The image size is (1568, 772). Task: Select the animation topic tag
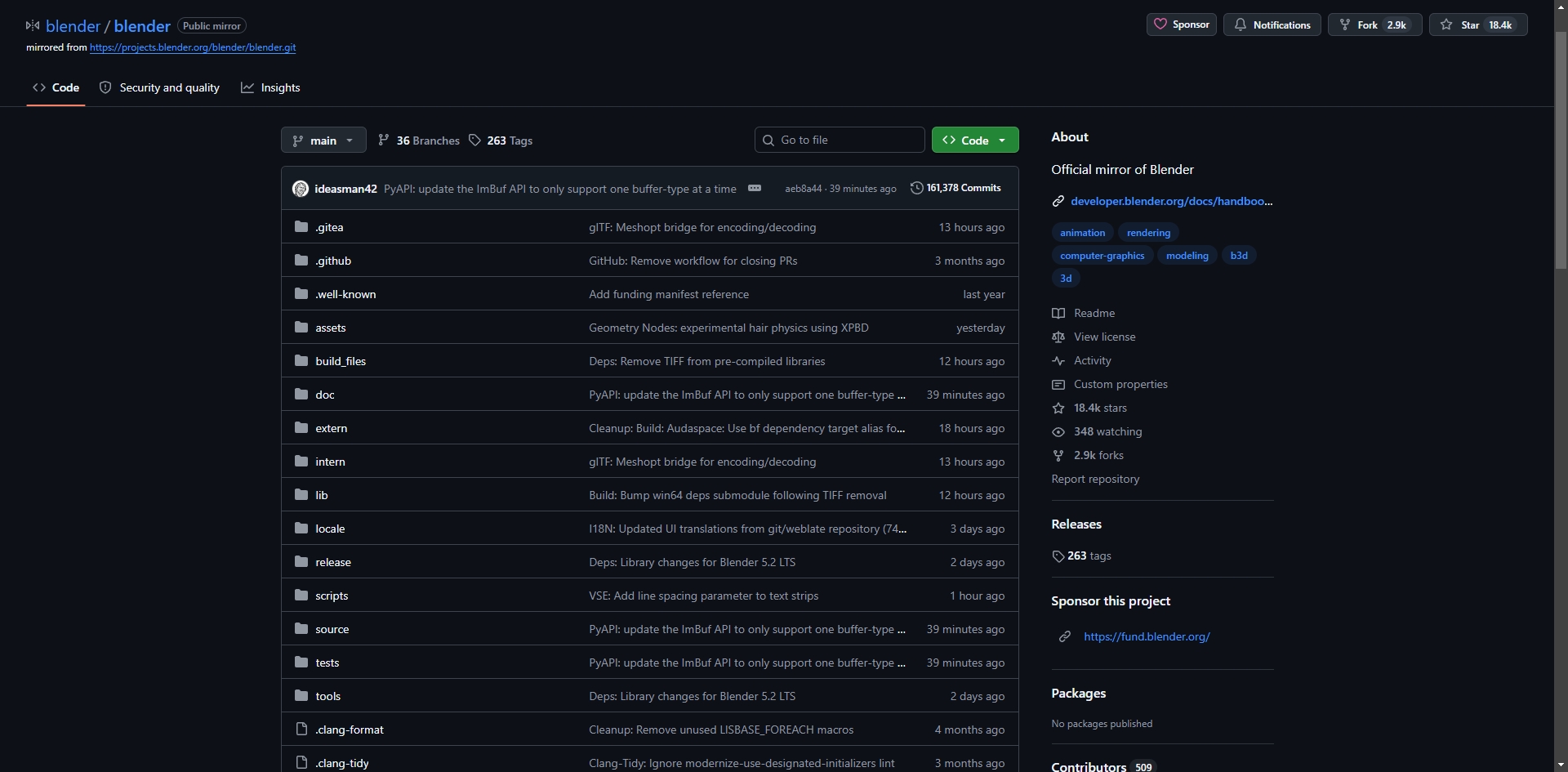[x=1082, y=233]
